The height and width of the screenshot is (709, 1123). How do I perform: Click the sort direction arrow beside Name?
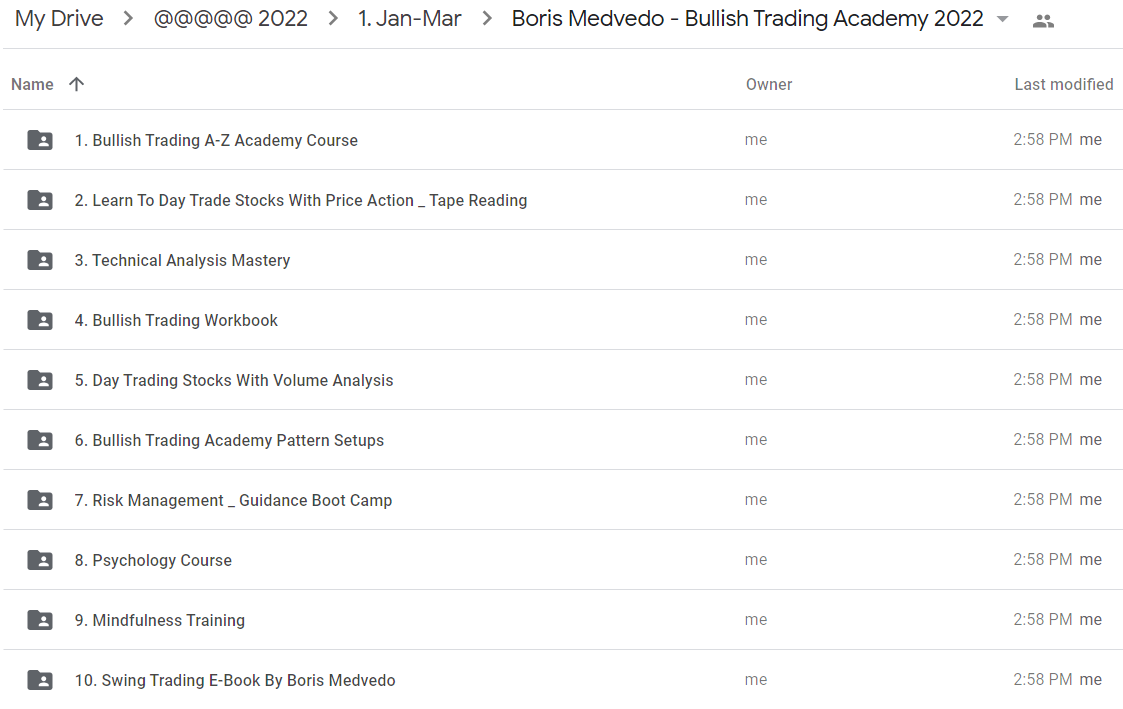77,85
